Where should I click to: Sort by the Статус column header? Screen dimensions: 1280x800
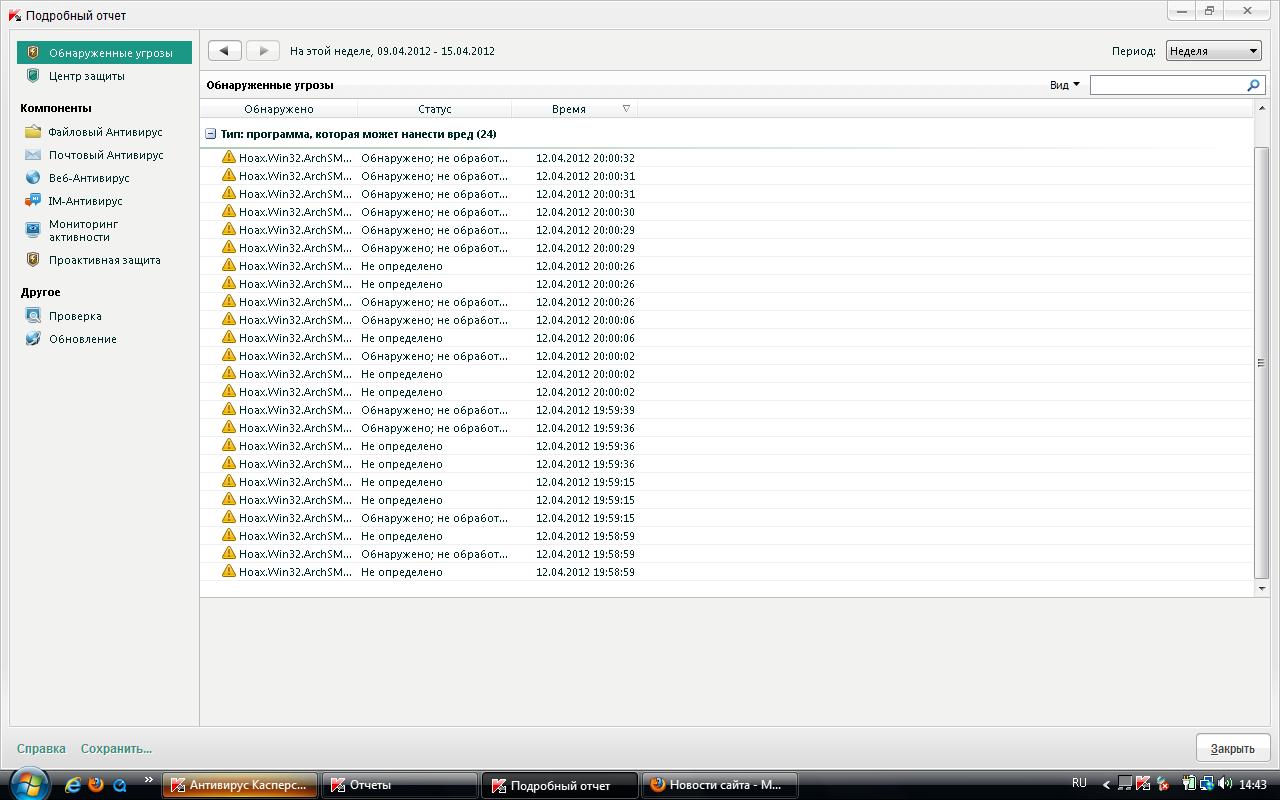point(434,109)
